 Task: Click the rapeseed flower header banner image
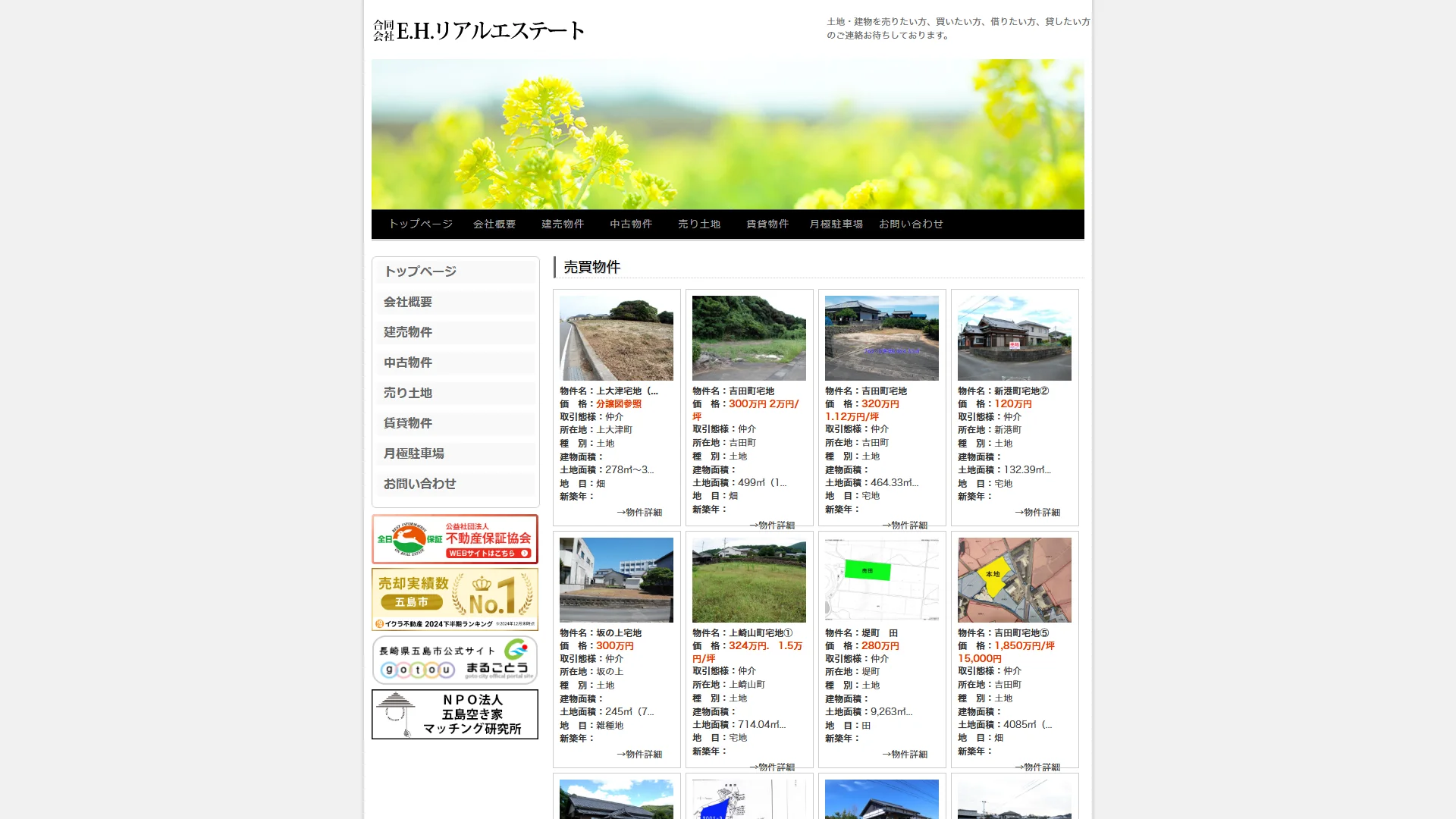728,134
